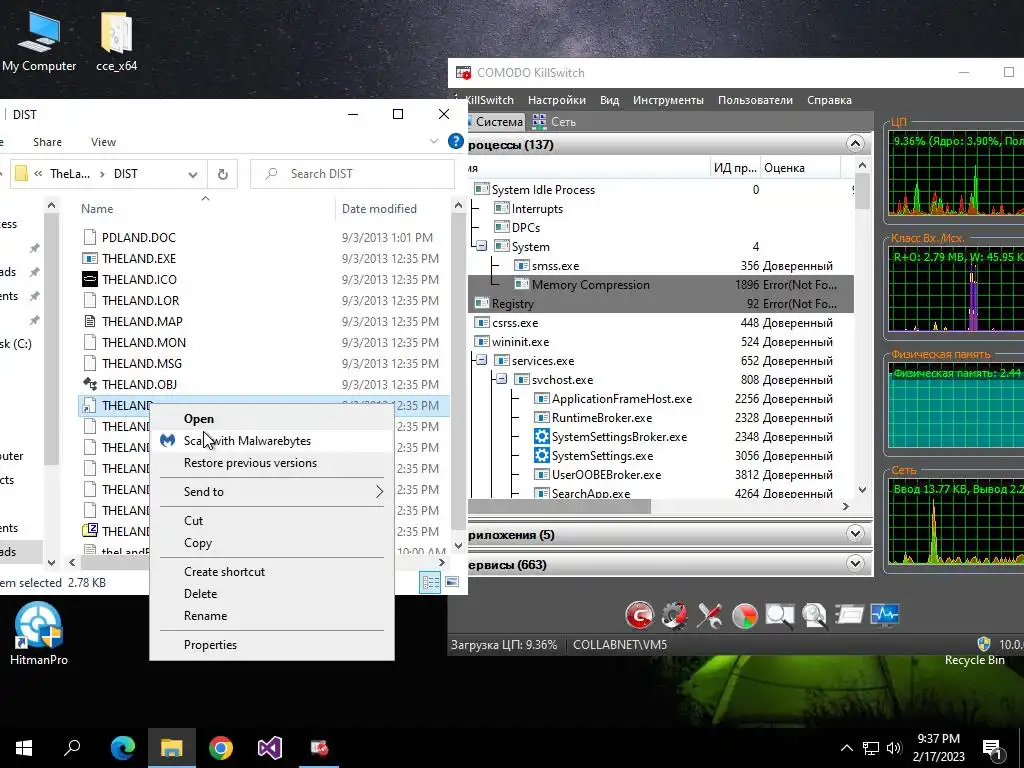The height and width of the screenshot is (768, 1024).
Task: Switch to COMODO KillSwitch taskbar button
Action: click(319, 747)
